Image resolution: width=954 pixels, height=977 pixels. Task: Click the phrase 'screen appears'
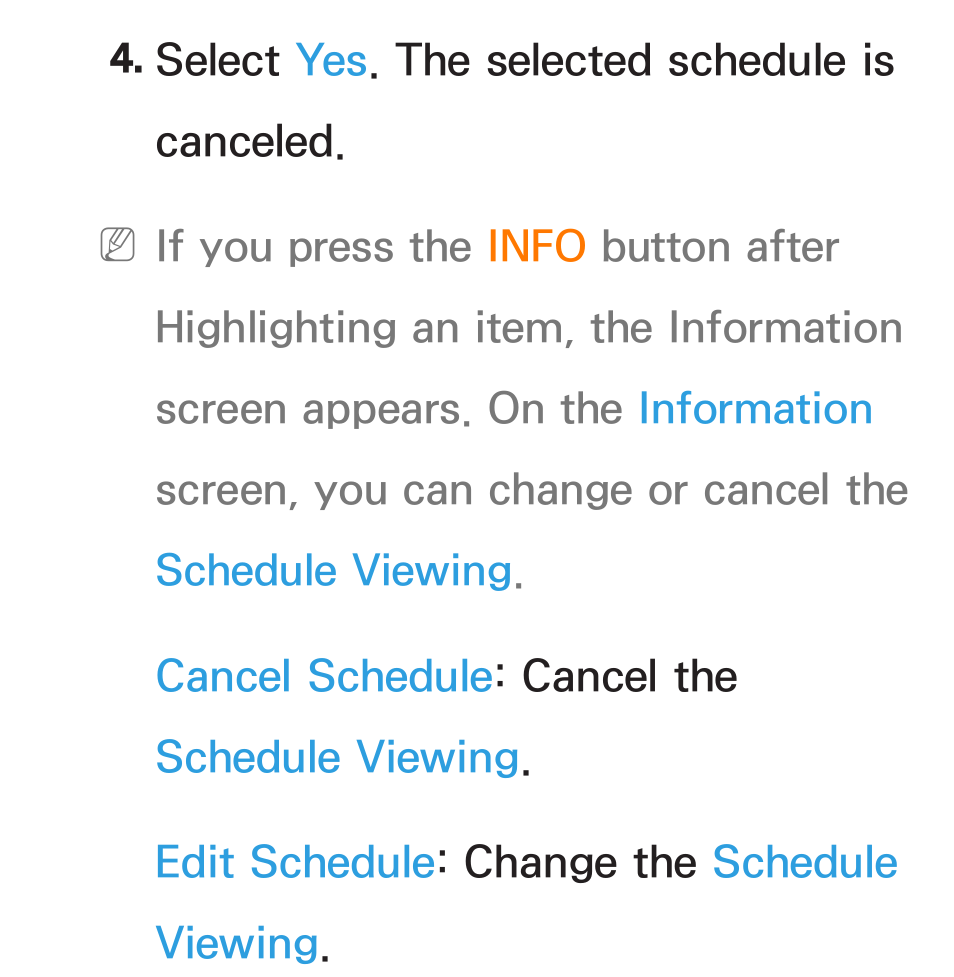pos(309,411)
